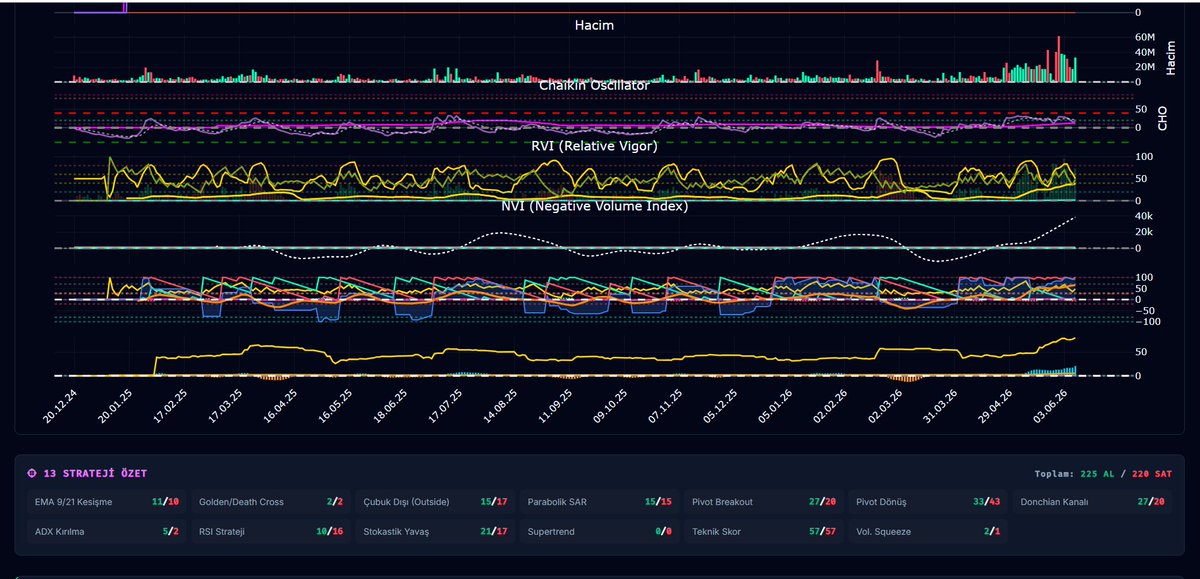Click the 18.06.25 date tick label

[x=392, y=406]
